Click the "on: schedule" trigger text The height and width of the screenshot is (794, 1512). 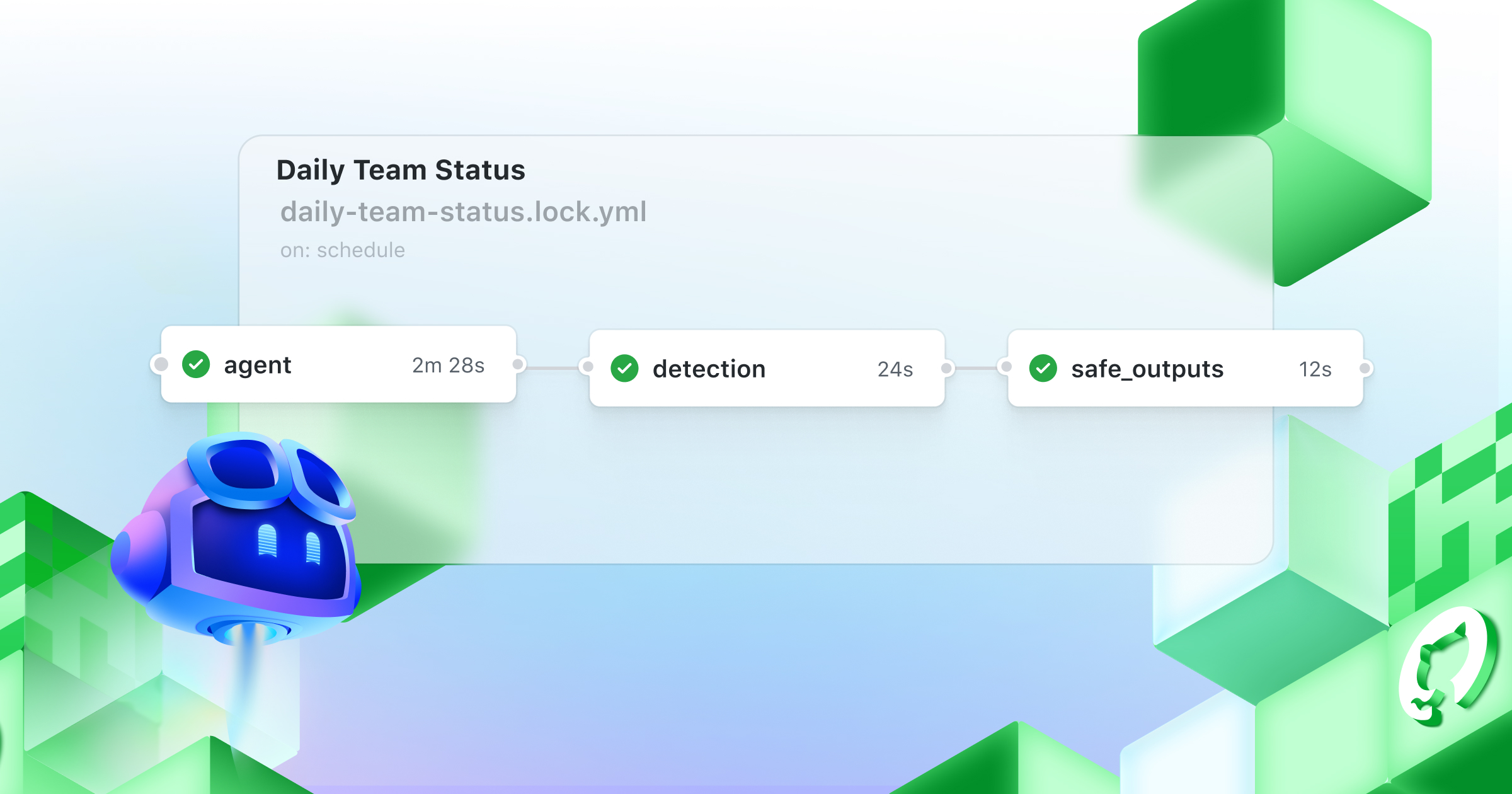(x=343, y=250)
